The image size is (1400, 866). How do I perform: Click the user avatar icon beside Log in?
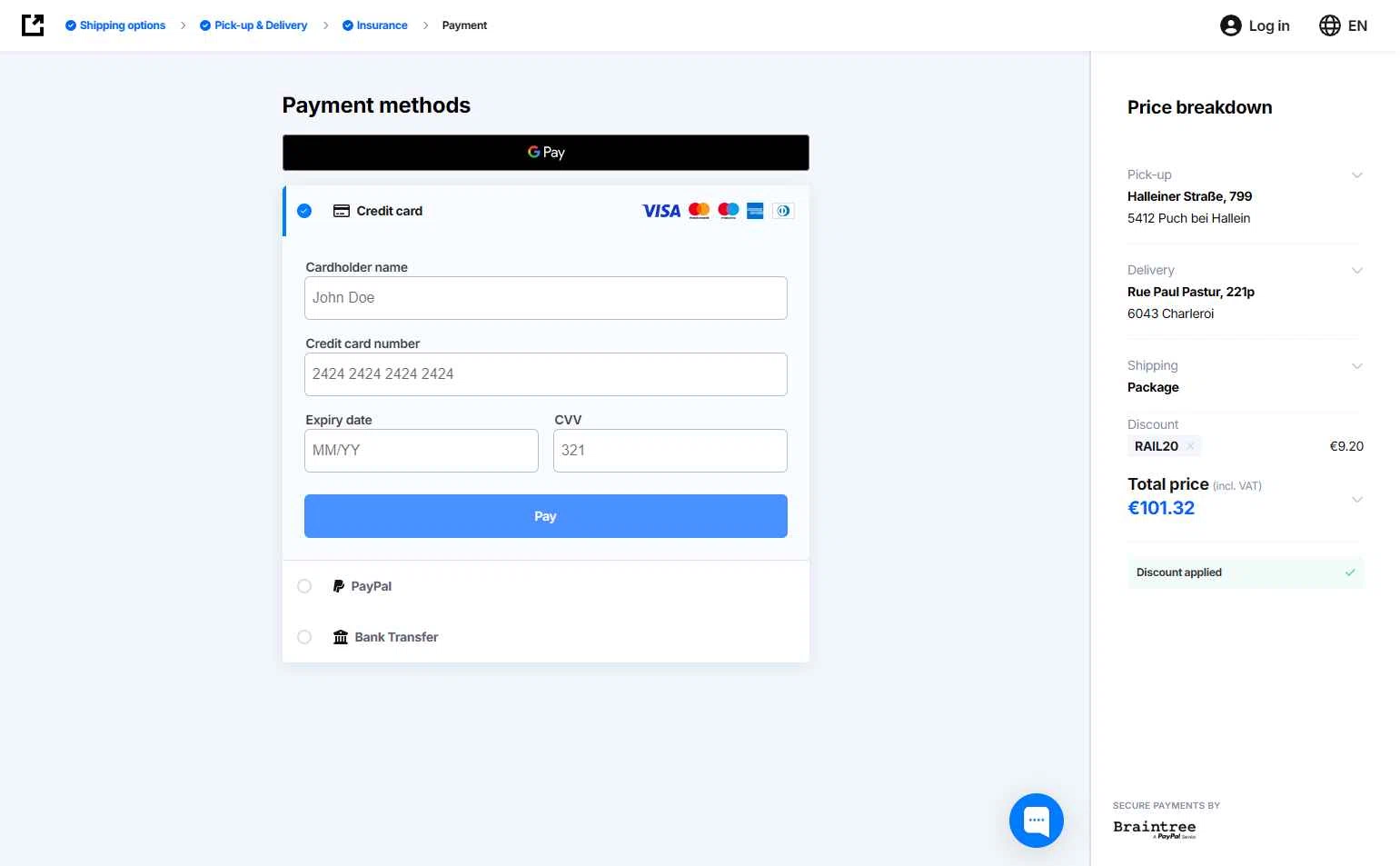tap(1230, 25)
